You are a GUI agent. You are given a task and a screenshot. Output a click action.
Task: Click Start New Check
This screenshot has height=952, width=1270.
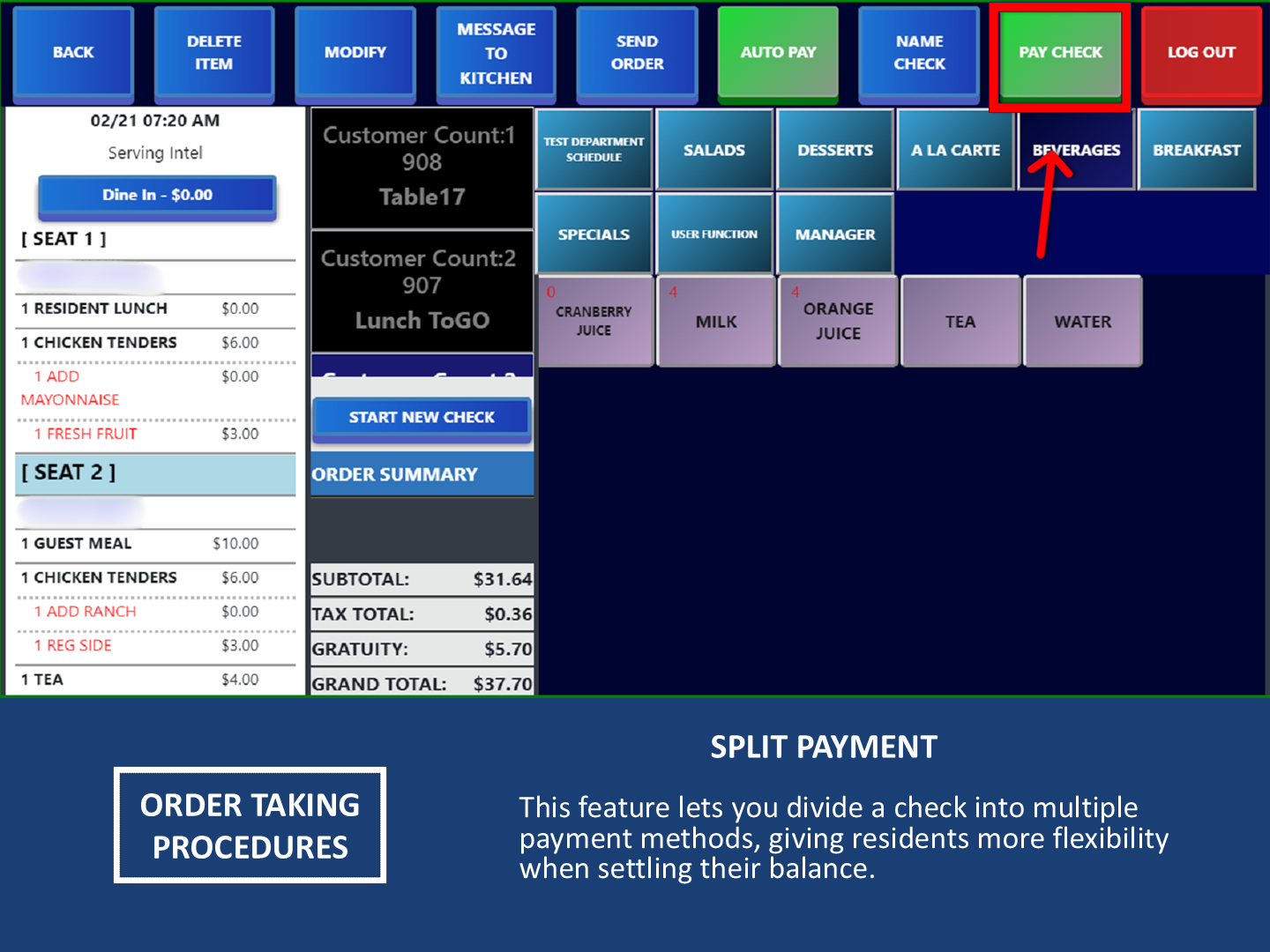[x=422, y=418]
